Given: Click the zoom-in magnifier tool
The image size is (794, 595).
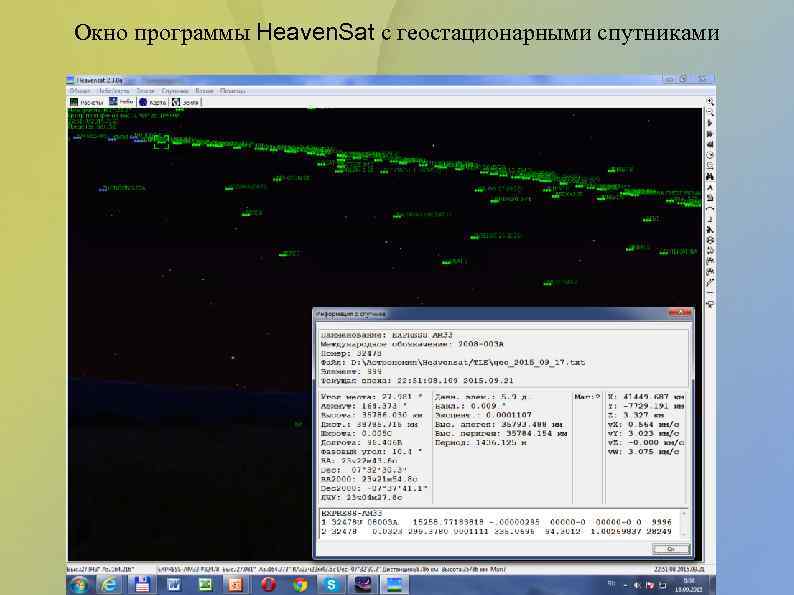Looking at the screenshot, I should point(710,102).
